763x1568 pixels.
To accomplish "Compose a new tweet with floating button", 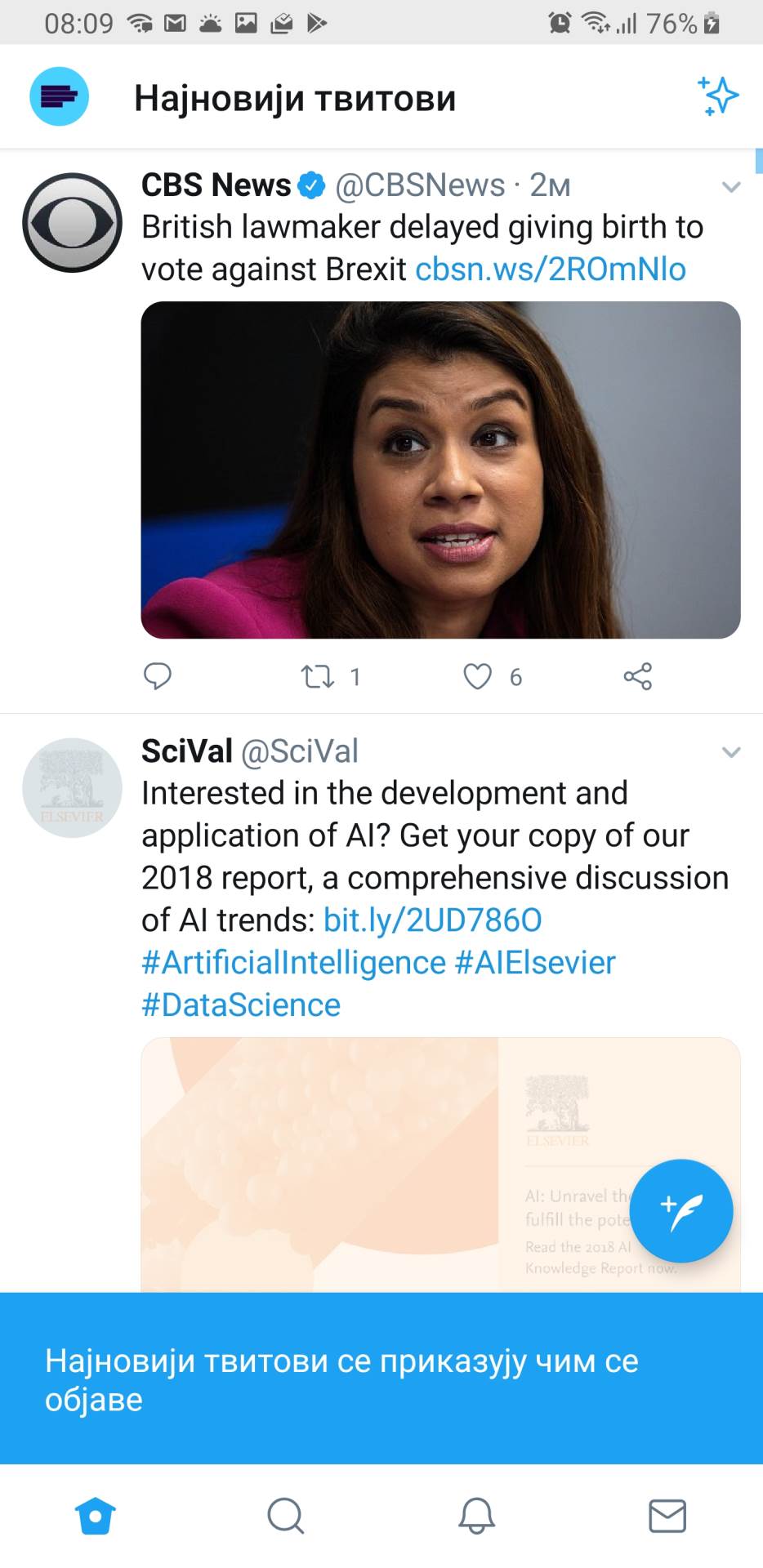I will pos(681,1210).
